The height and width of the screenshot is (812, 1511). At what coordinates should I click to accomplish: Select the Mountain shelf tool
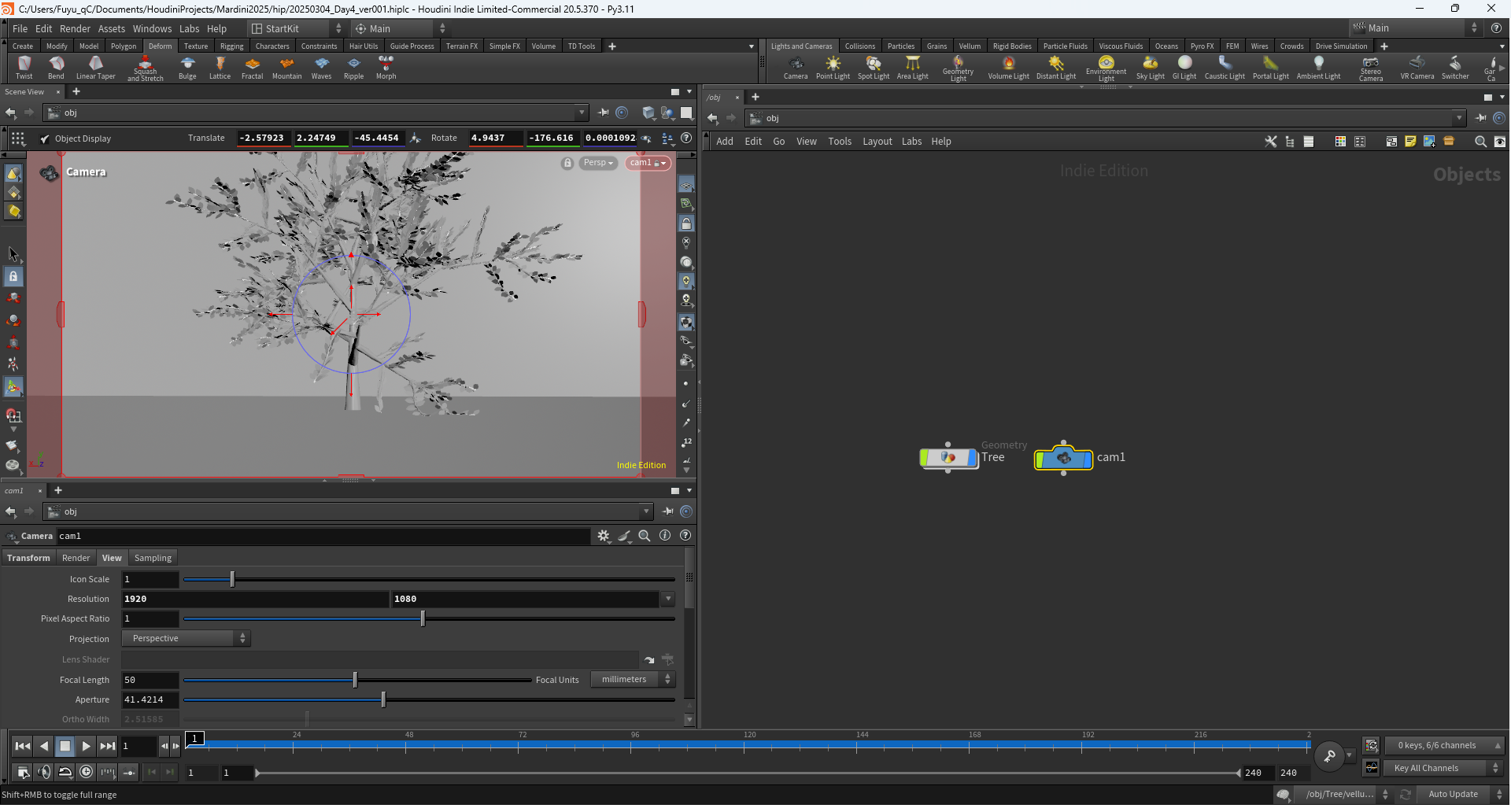pos(286,68)
